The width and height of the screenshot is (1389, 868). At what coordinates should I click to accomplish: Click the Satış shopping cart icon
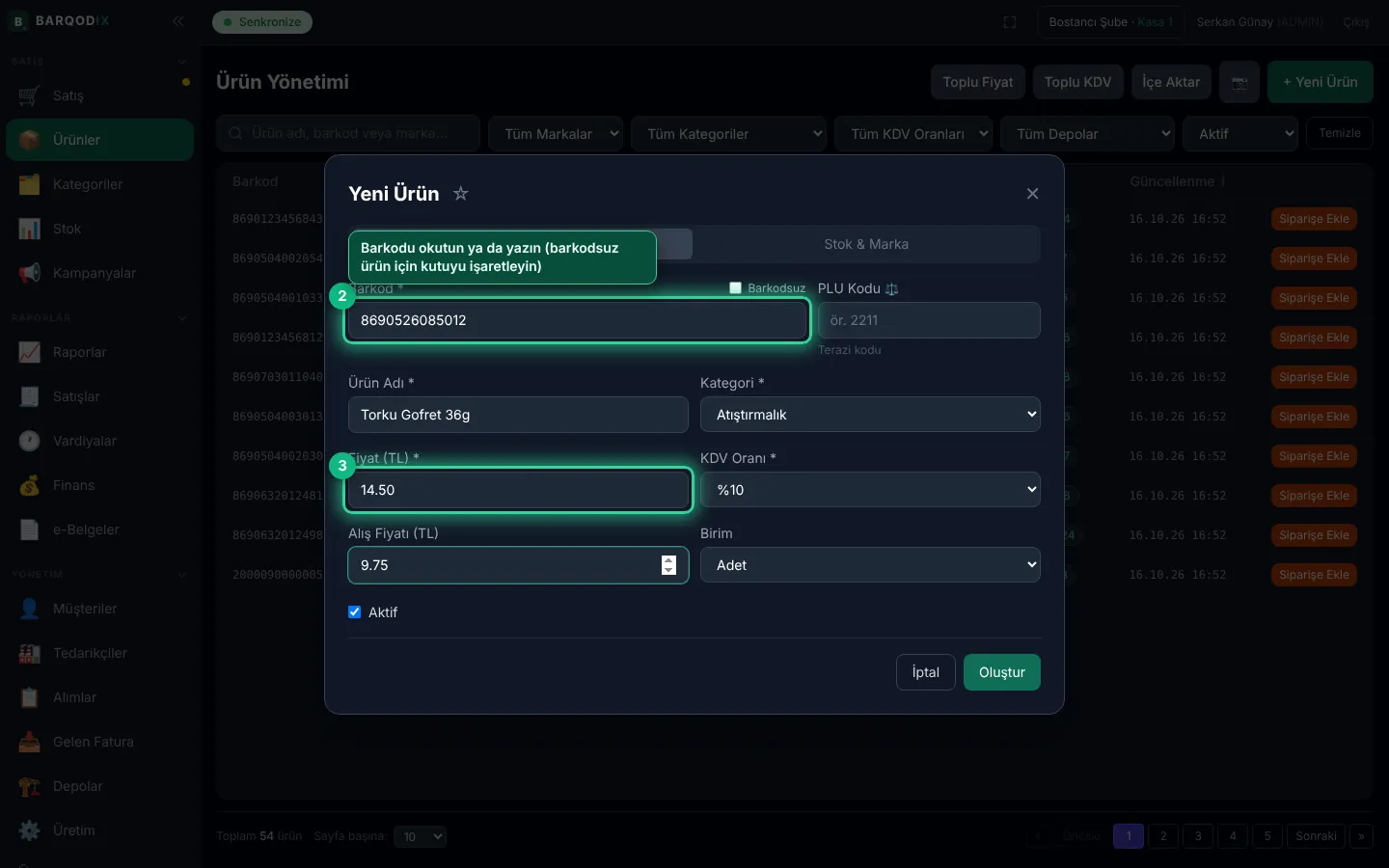point(30,95)
